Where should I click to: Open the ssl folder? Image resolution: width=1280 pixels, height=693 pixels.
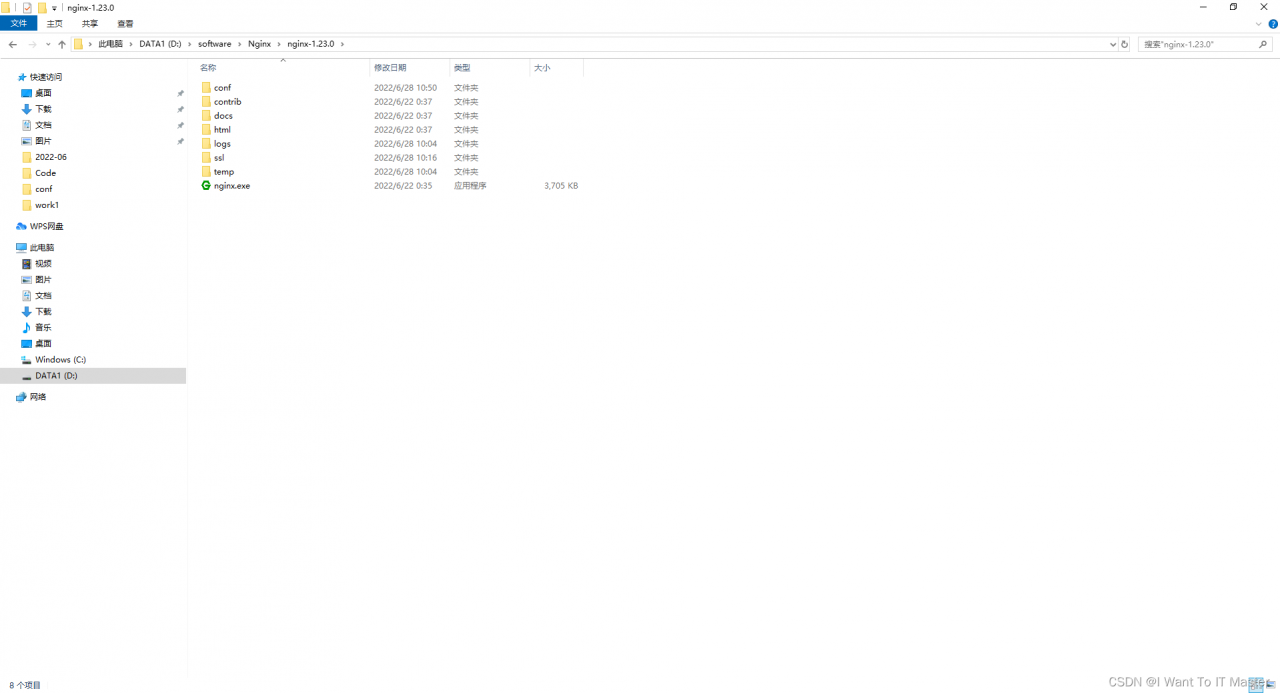(219, 158)
